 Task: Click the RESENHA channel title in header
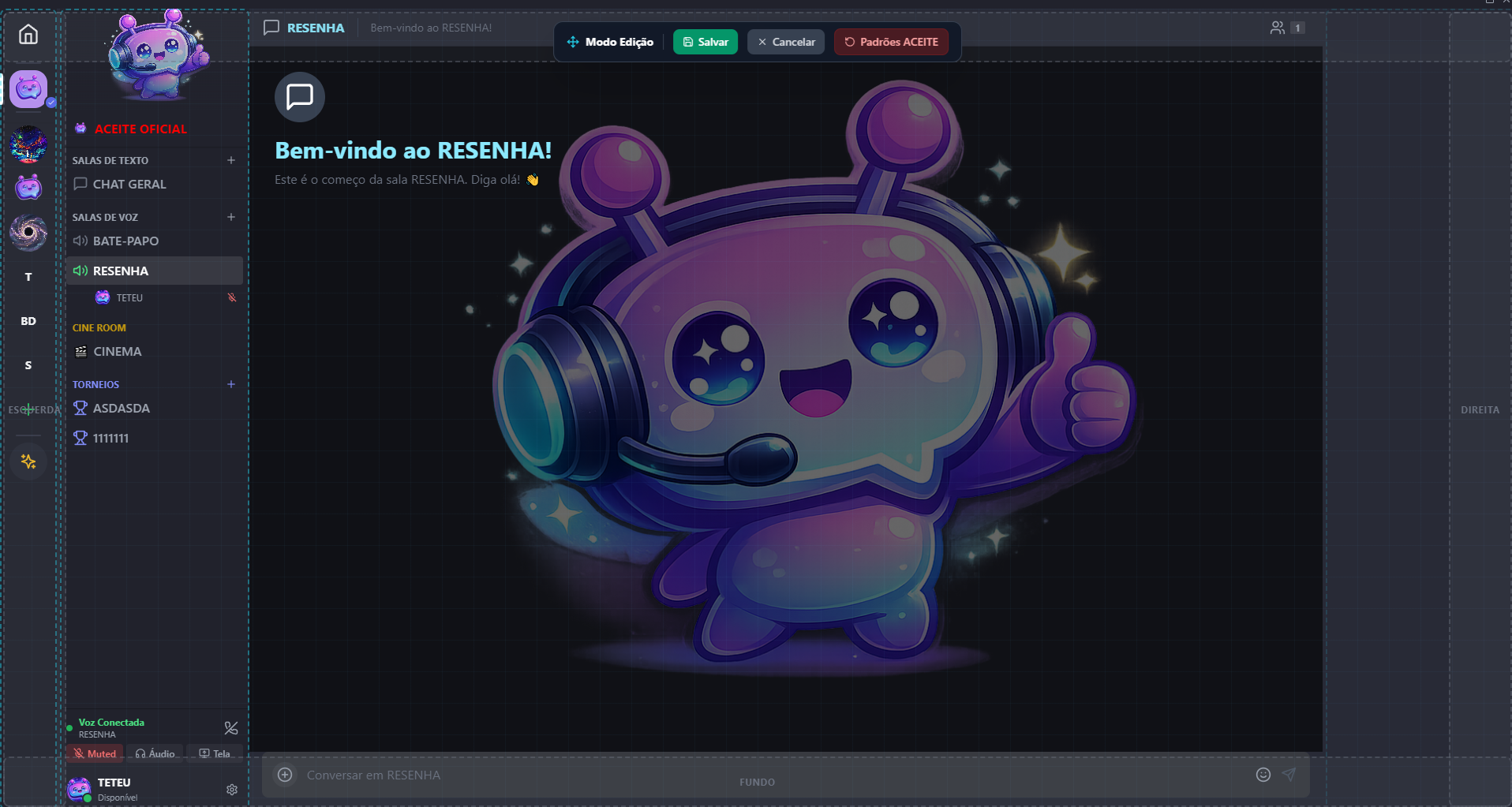click(x=316, y=28)
